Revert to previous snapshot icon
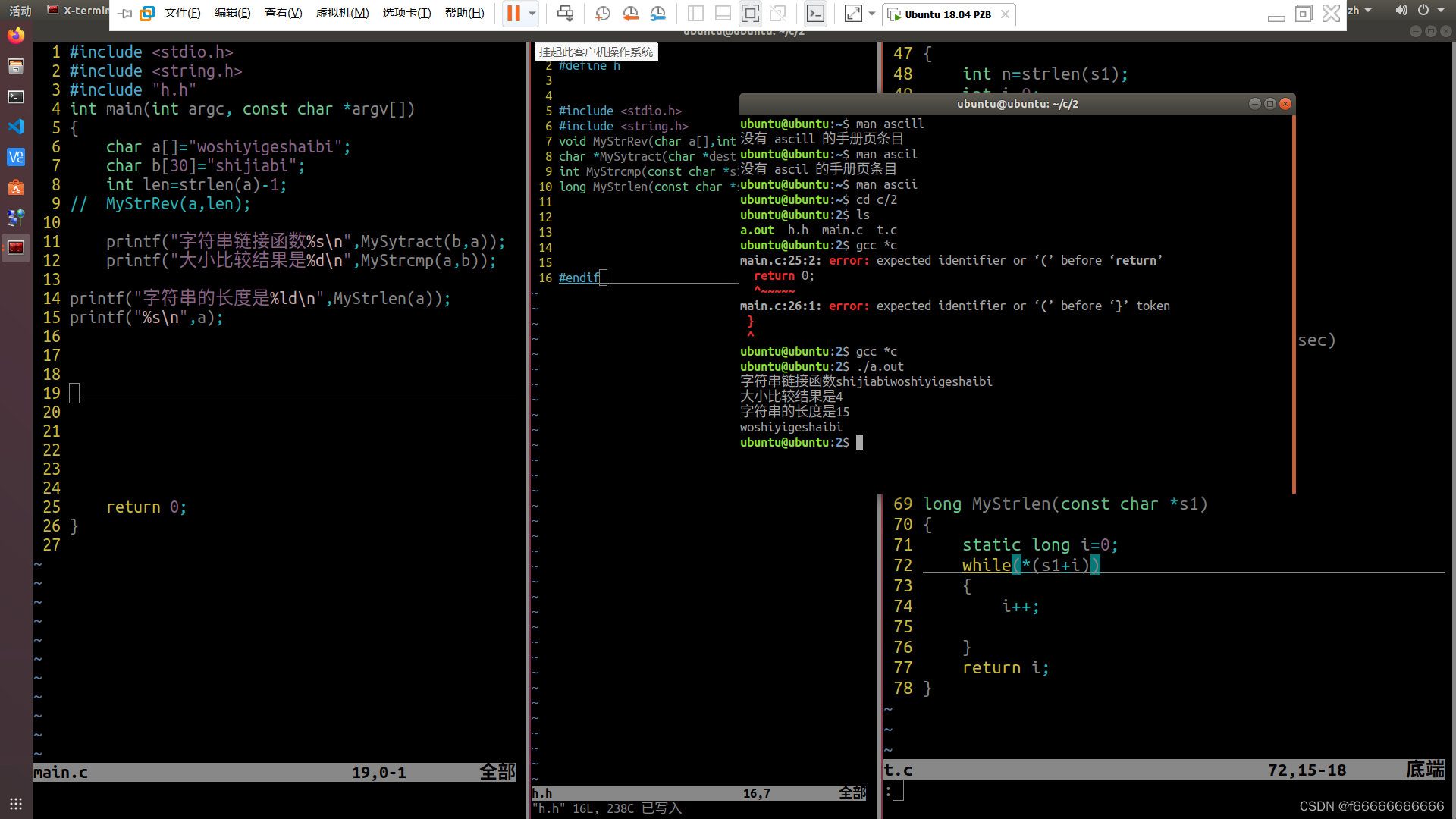Screen dimensions: 1456x819 [630, 13]
